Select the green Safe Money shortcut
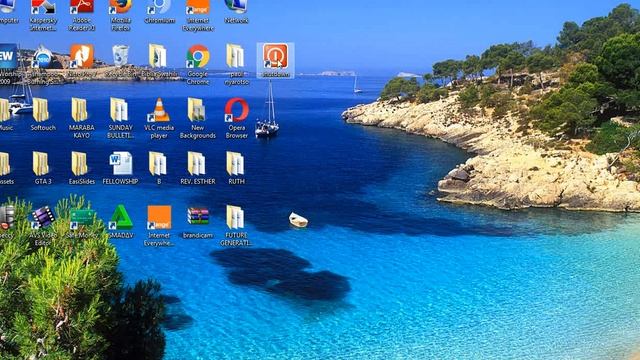Viewport: 640px width, 360px height. tap(82, 222)
